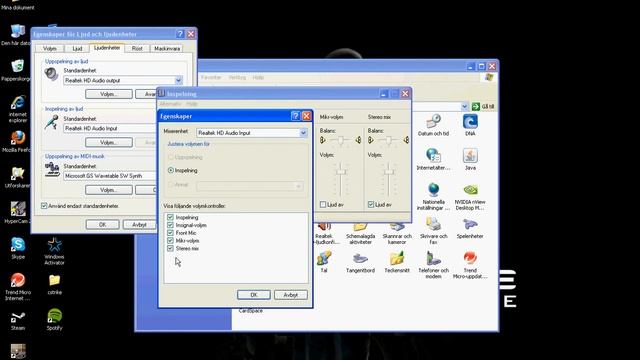Screen dimensions: 640x360
Task: Open the Realtek HD Audio Input playback-dialog dropdown
Action: tap(110, 128)
